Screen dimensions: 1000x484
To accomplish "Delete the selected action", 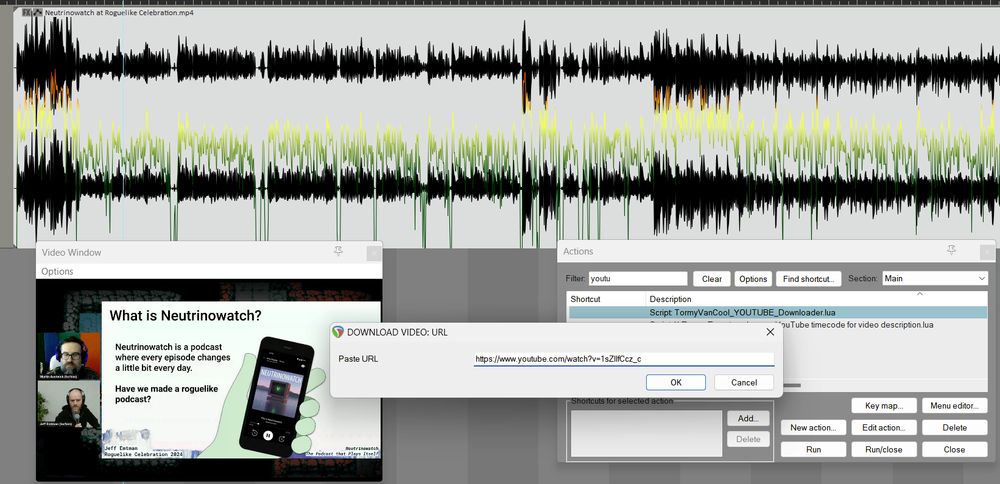I will tap(954, 427).
